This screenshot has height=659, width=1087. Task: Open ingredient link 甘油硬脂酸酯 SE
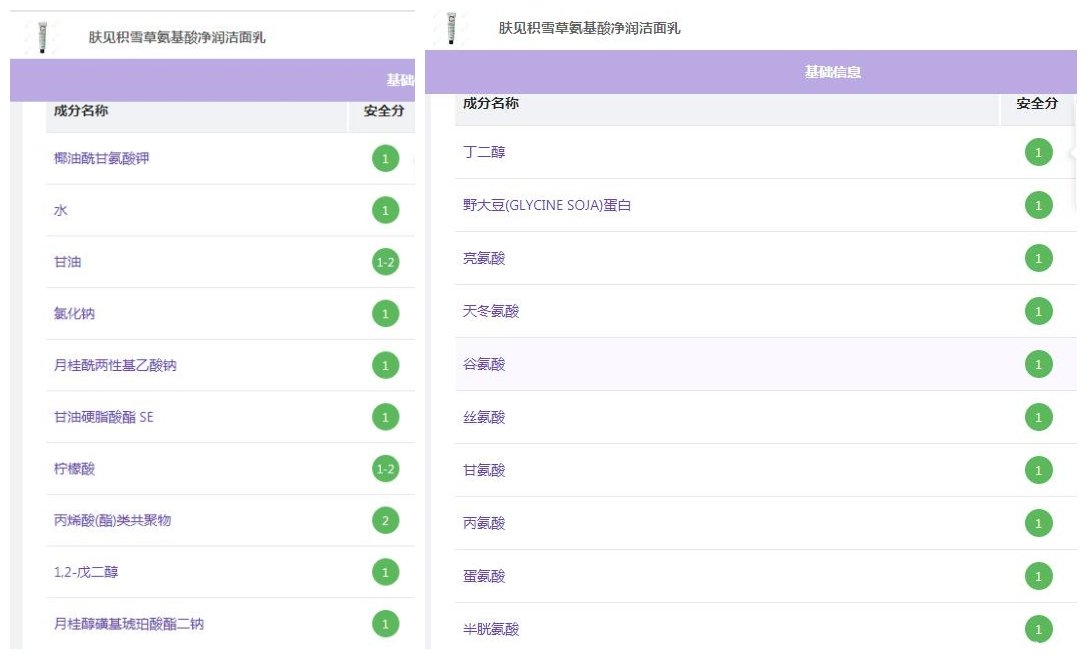coord(104,417)
